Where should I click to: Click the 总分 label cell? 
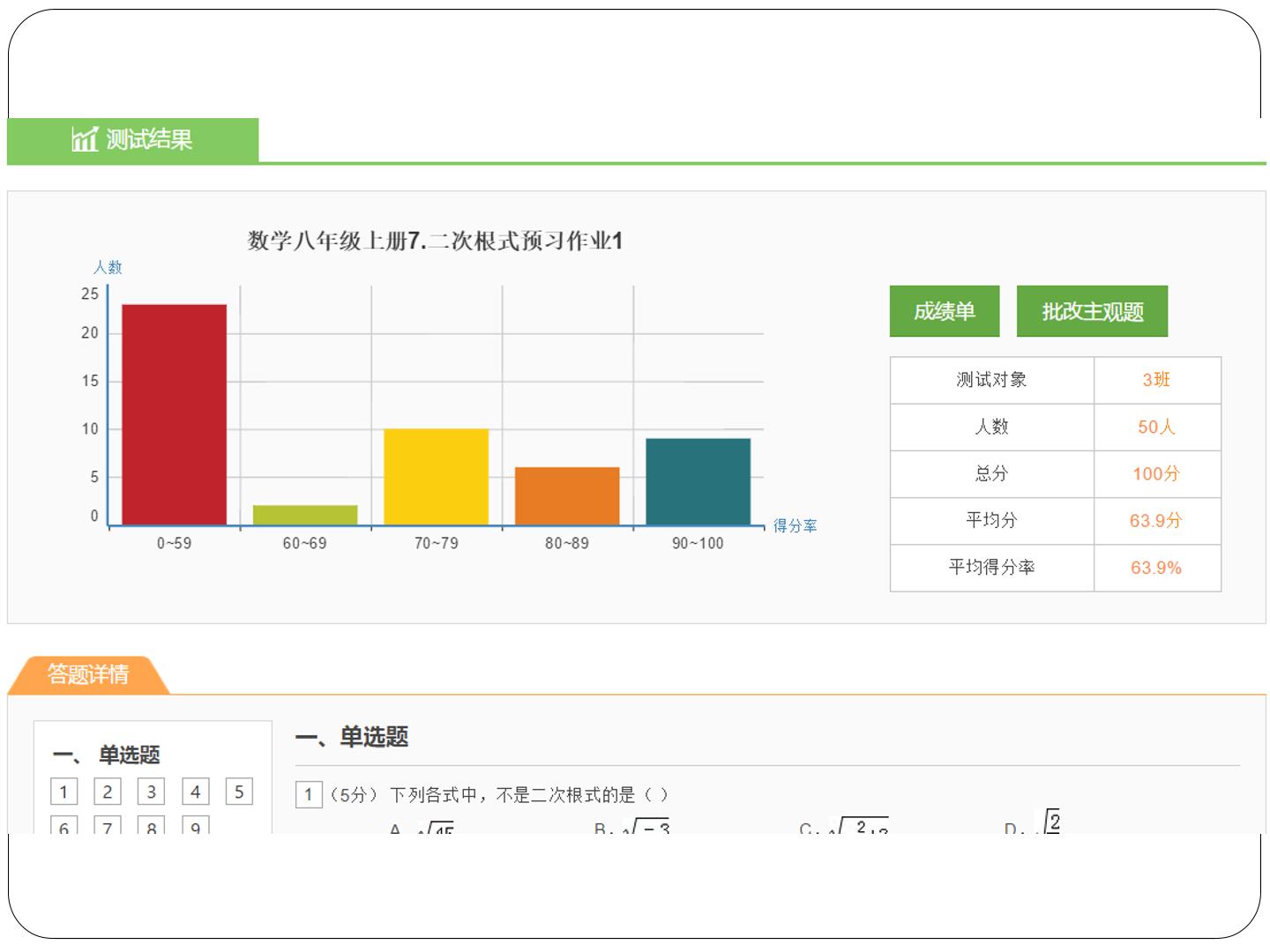point(992,474)
